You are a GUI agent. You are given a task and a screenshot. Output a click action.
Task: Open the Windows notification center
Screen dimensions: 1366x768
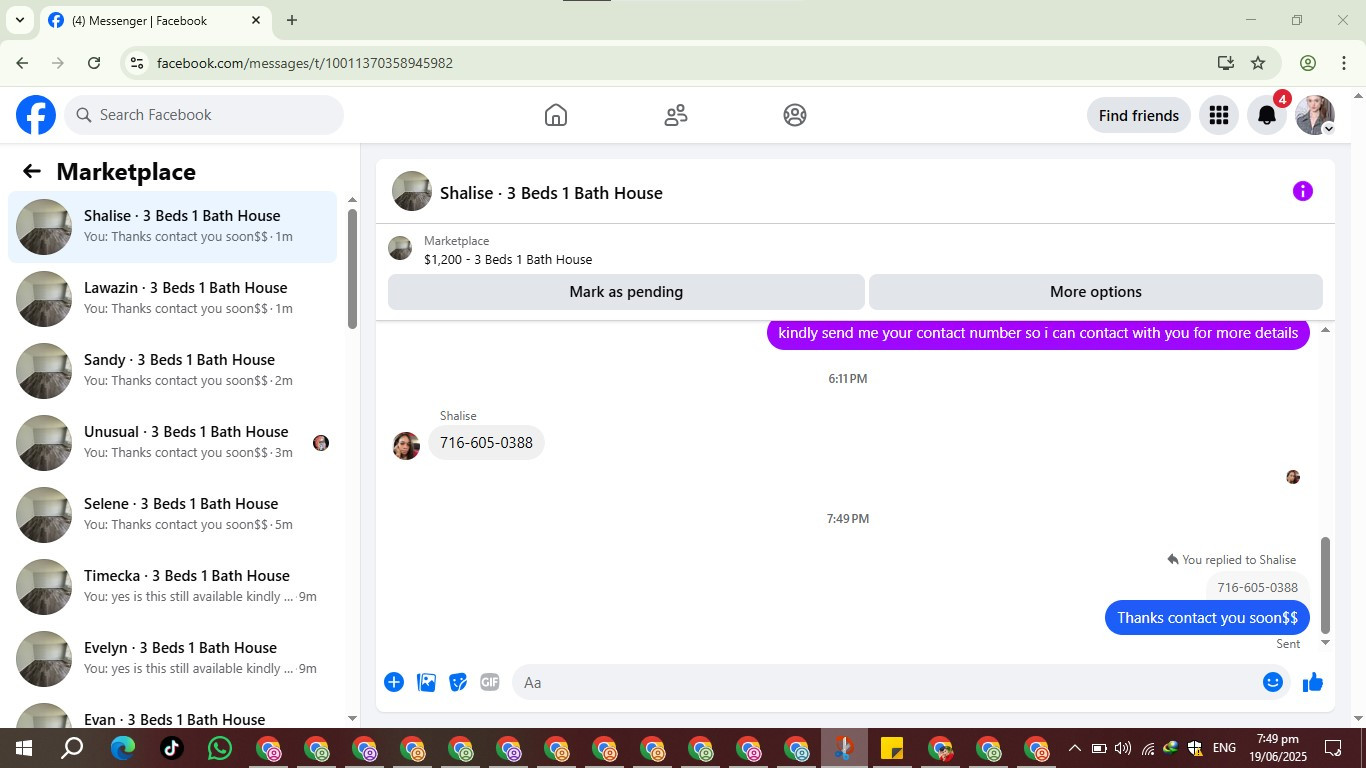click(1333, 748)
